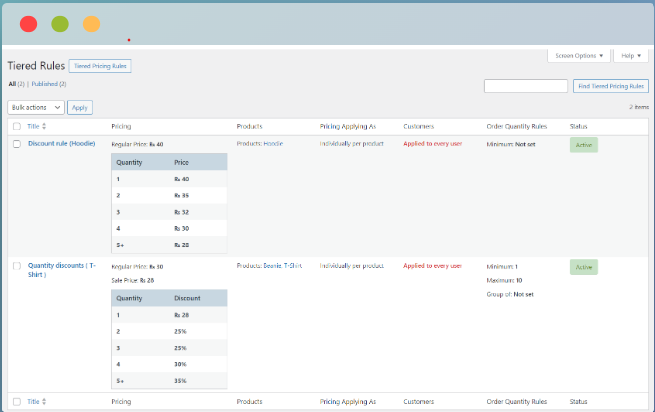Screen dimensions: 655x412
Task: Expand Screen Options panel
Action: pos(579,56)
